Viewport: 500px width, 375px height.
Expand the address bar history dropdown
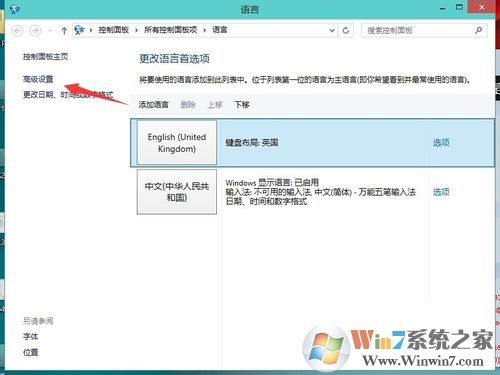(x=332, y=30)
